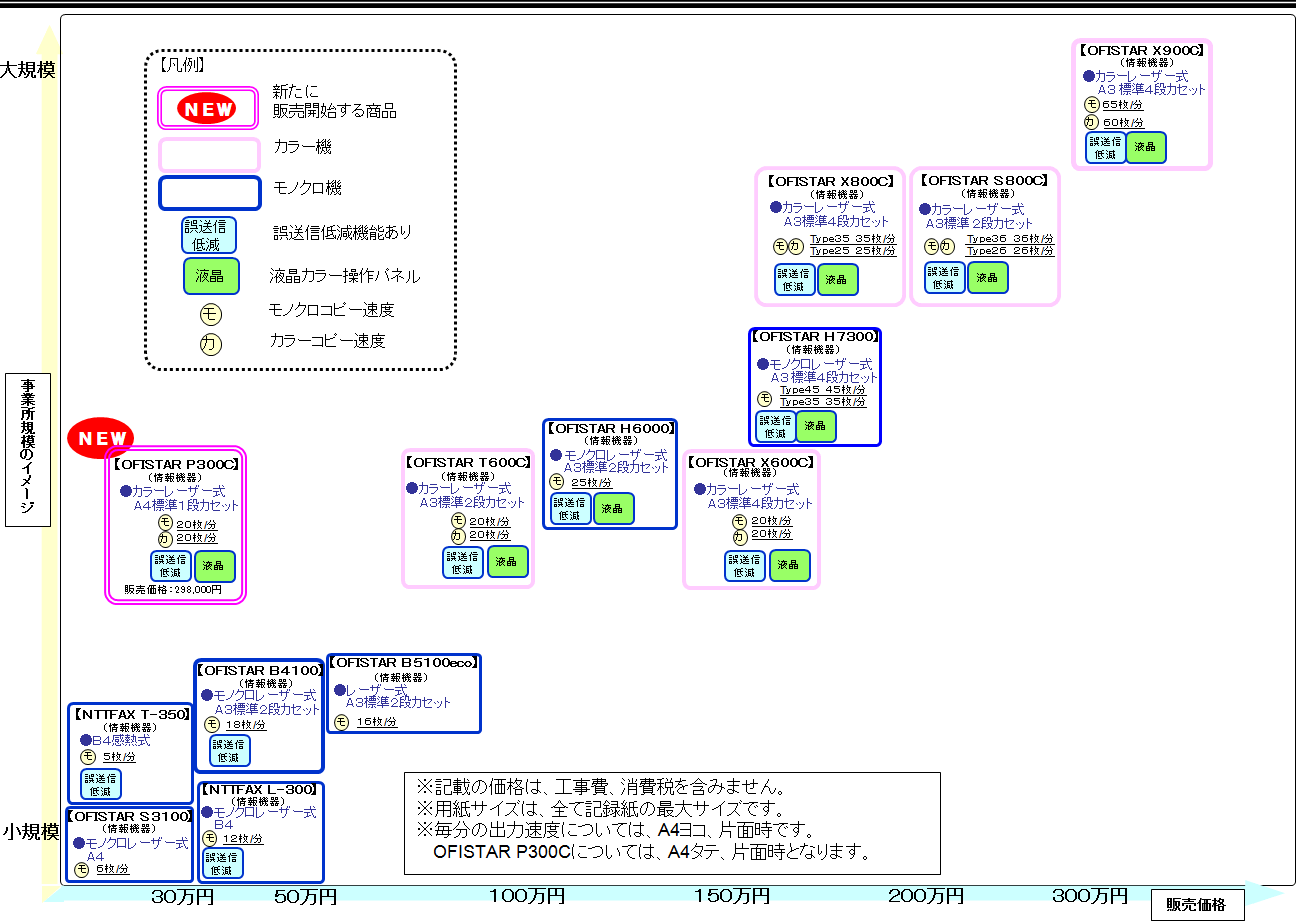Select the 【OFISTAR X800C】 title
This screenshot has height=921, width=1296.
tap(829, 182)
